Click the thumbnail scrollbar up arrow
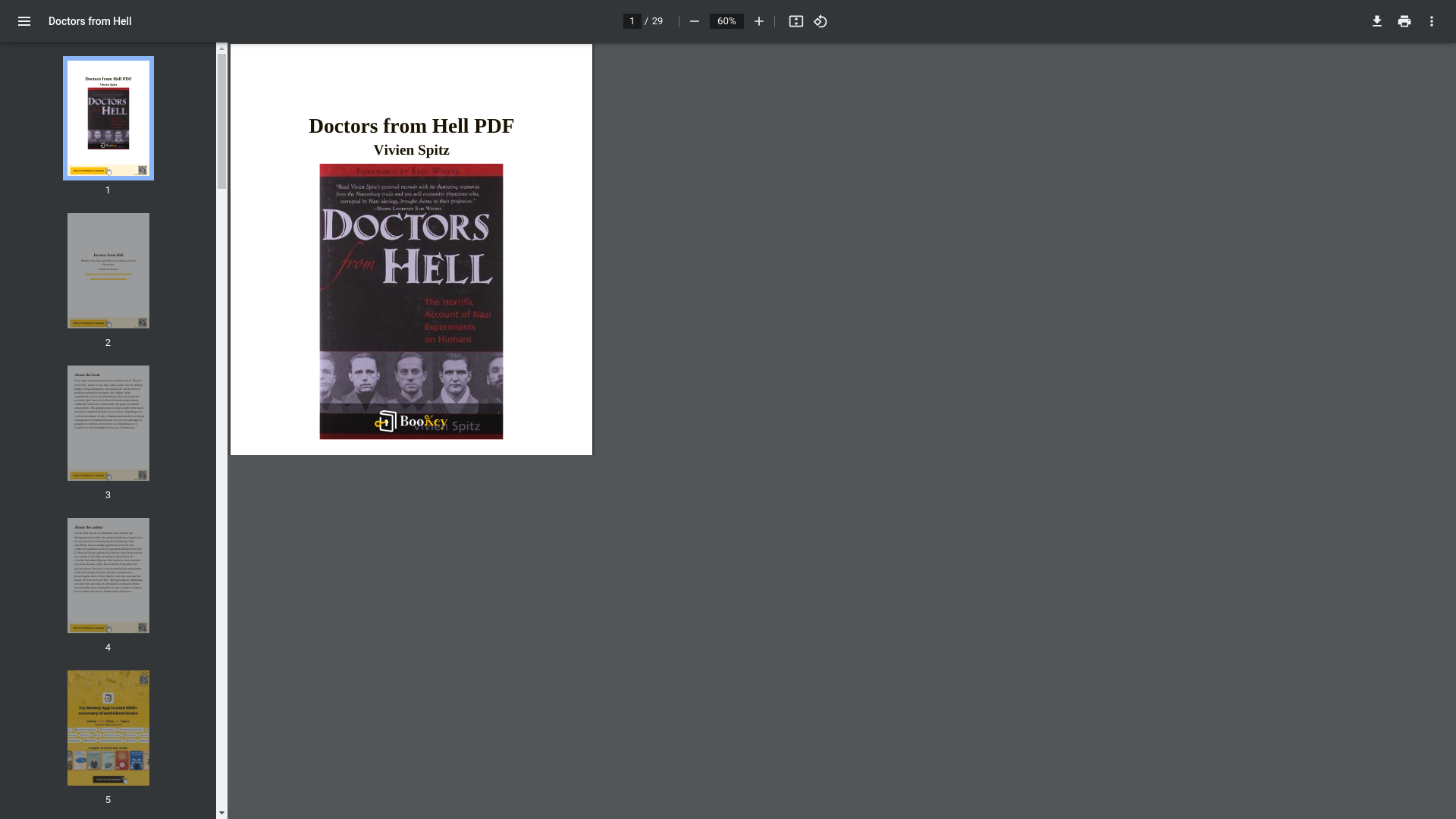The width and height of the screenshot is (1456, 819). coord(221,49)
